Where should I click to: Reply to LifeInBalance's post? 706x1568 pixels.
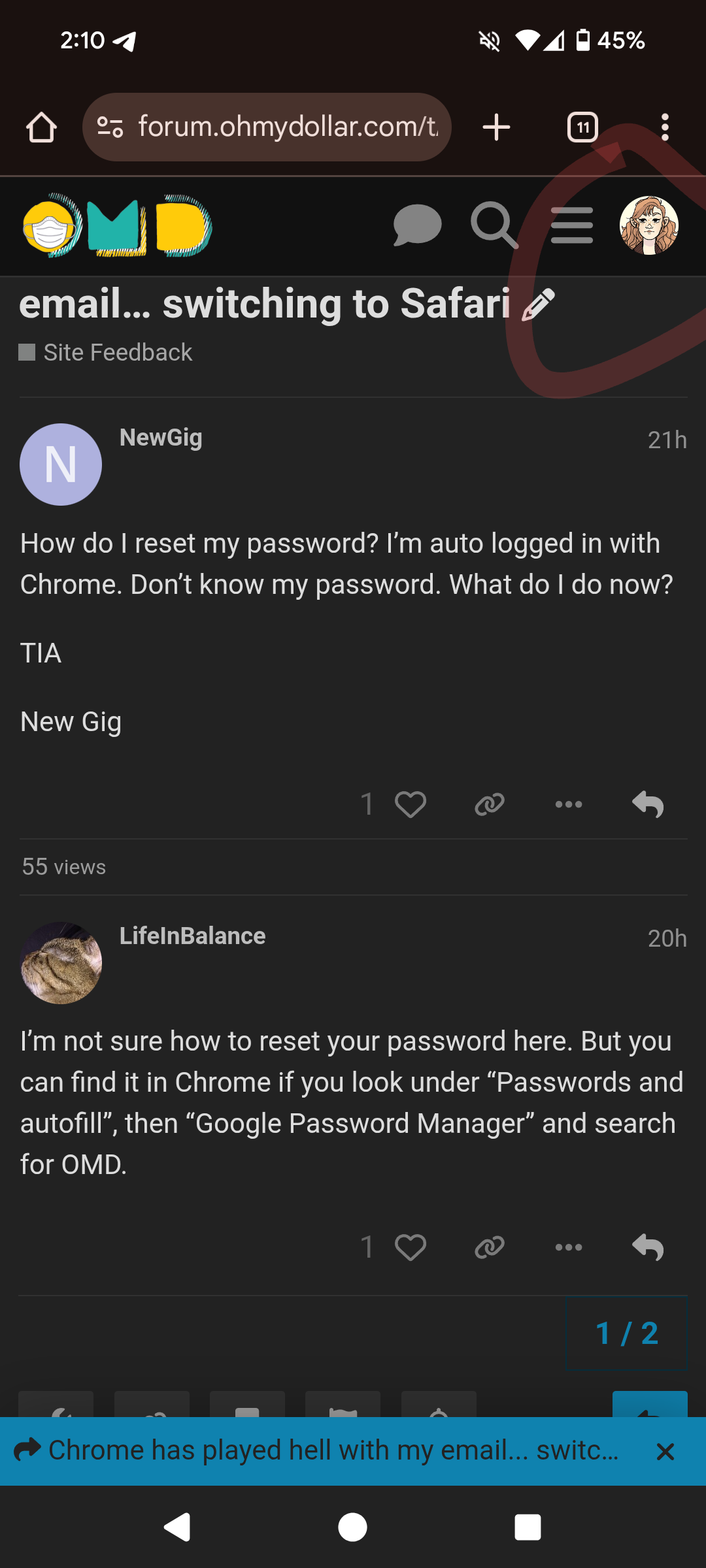pos(648,1247)
